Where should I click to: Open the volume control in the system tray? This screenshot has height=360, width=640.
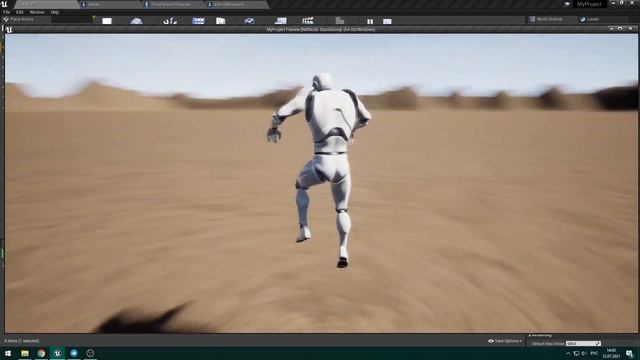click(x=584, y=353)
